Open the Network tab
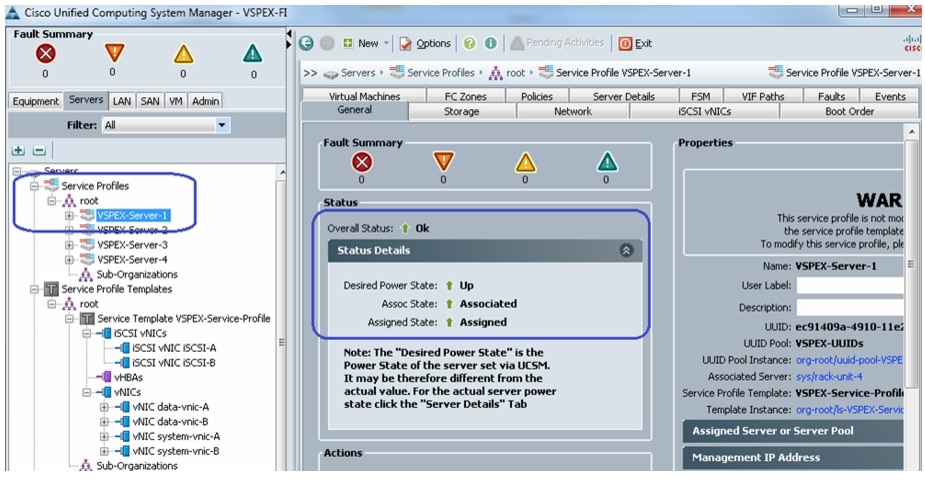Image resolution: width=925 pixels, height=483 pixels. tap(573, 111)
